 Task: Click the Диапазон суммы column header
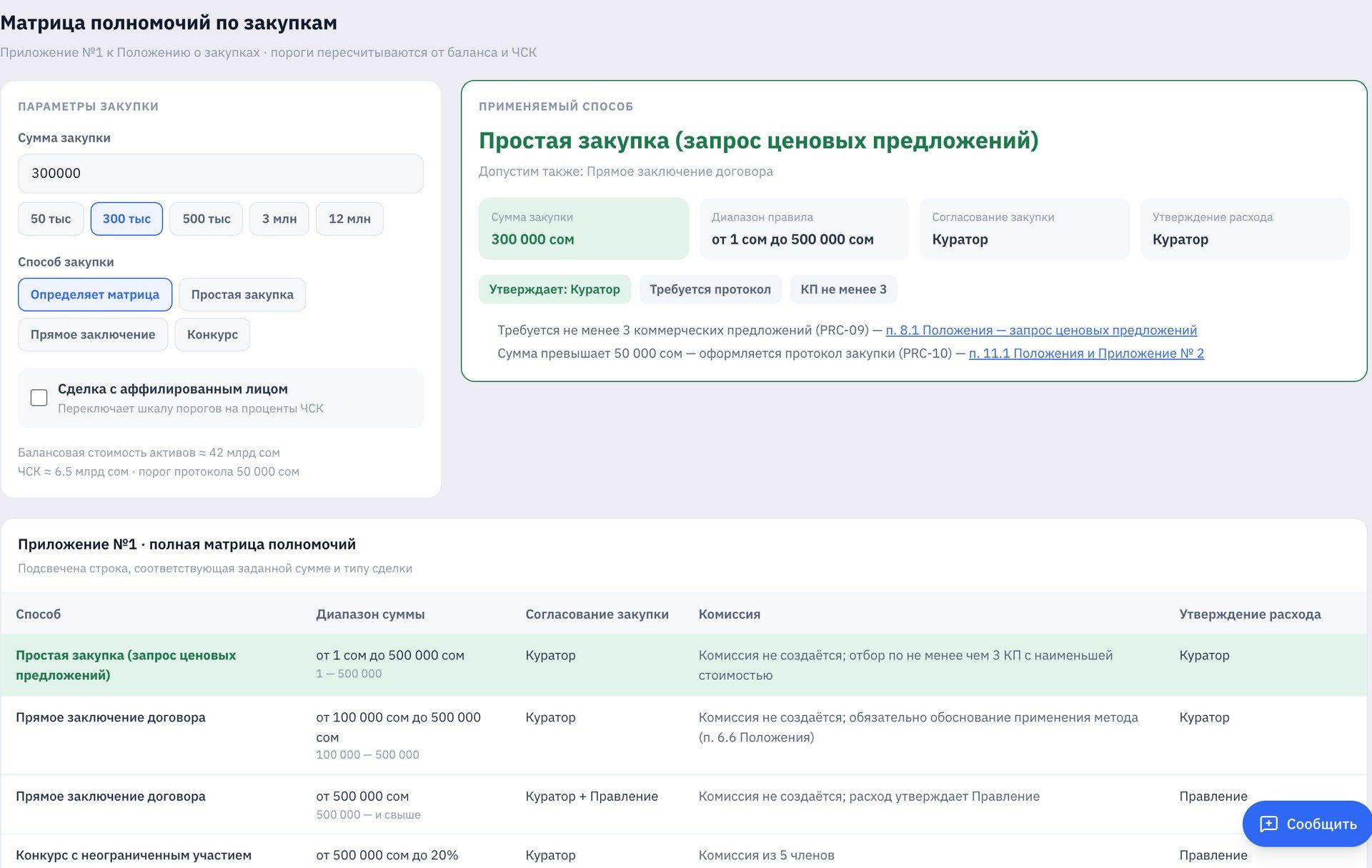(x=370, y=614)
